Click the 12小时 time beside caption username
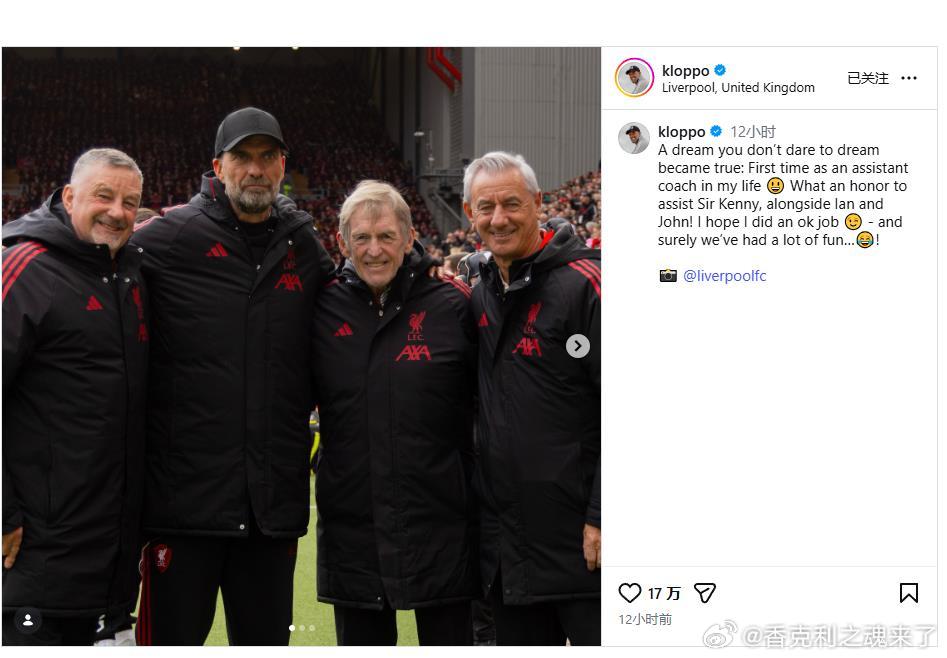Viewport: 947px width, 658px height. [753, 132]
